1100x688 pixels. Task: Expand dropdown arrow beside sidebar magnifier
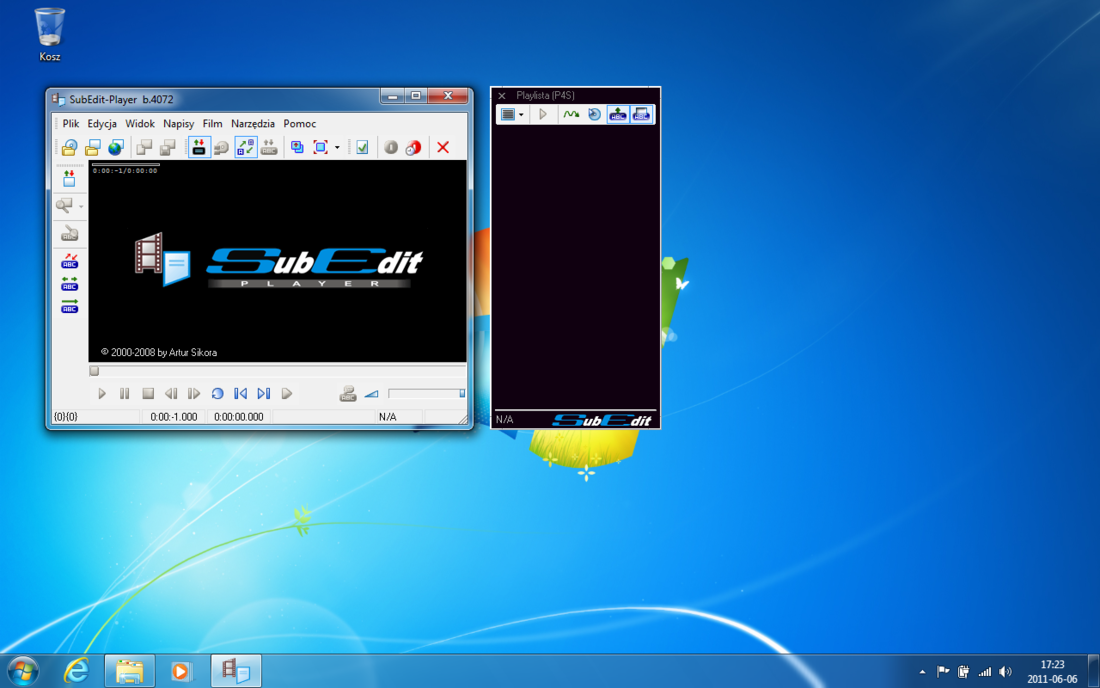(81, 206)
